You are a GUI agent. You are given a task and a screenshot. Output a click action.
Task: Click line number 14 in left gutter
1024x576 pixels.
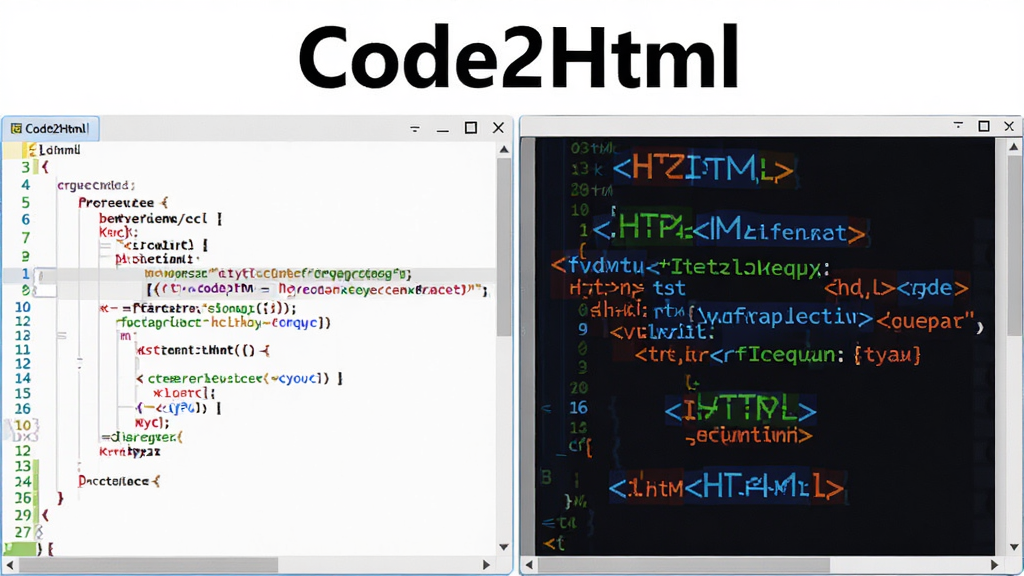pos(23,378)
